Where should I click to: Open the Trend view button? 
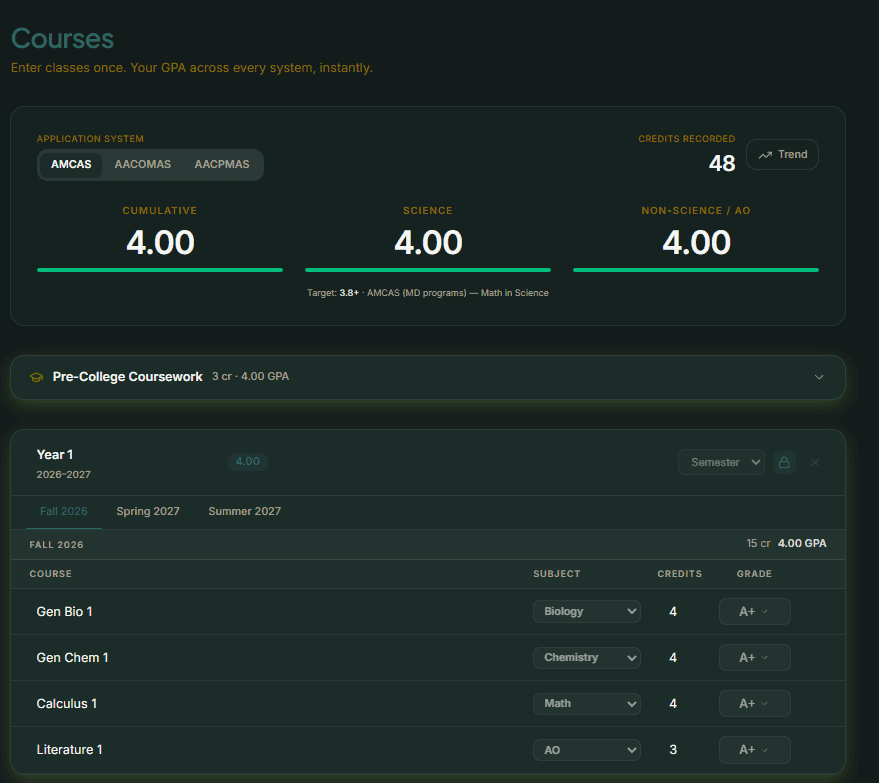pyautogui.click(x=782, y=155)
